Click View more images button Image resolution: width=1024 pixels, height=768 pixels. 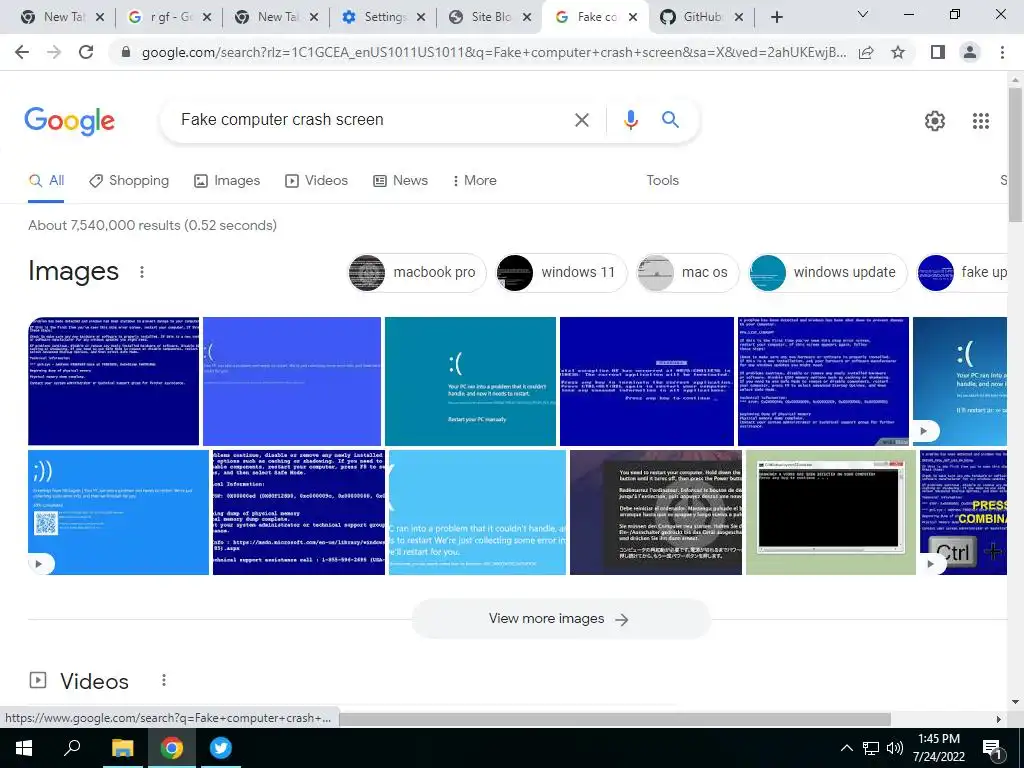pos(560,618)
